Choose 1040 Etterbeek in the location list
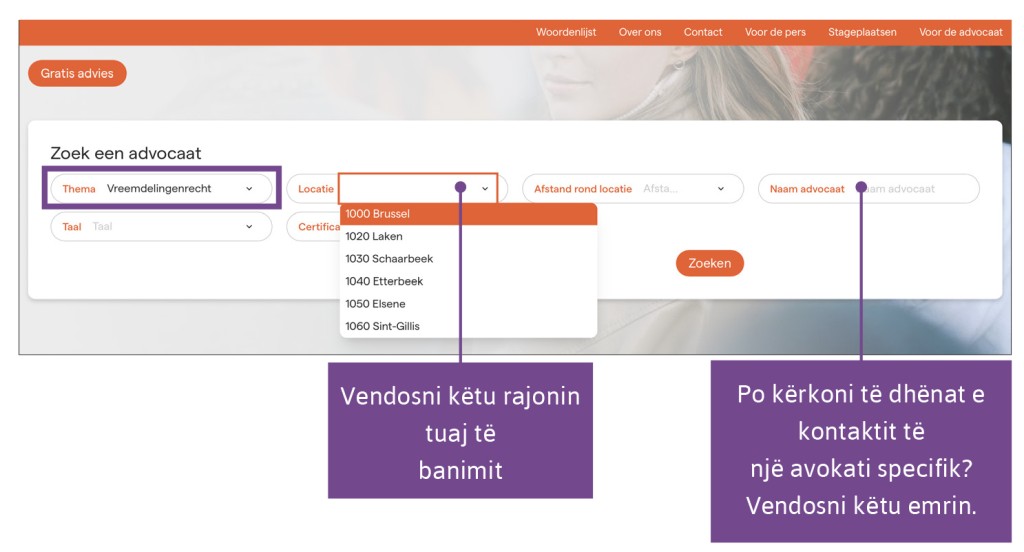The image size is (1024, 552). click(x=468, y=281)
